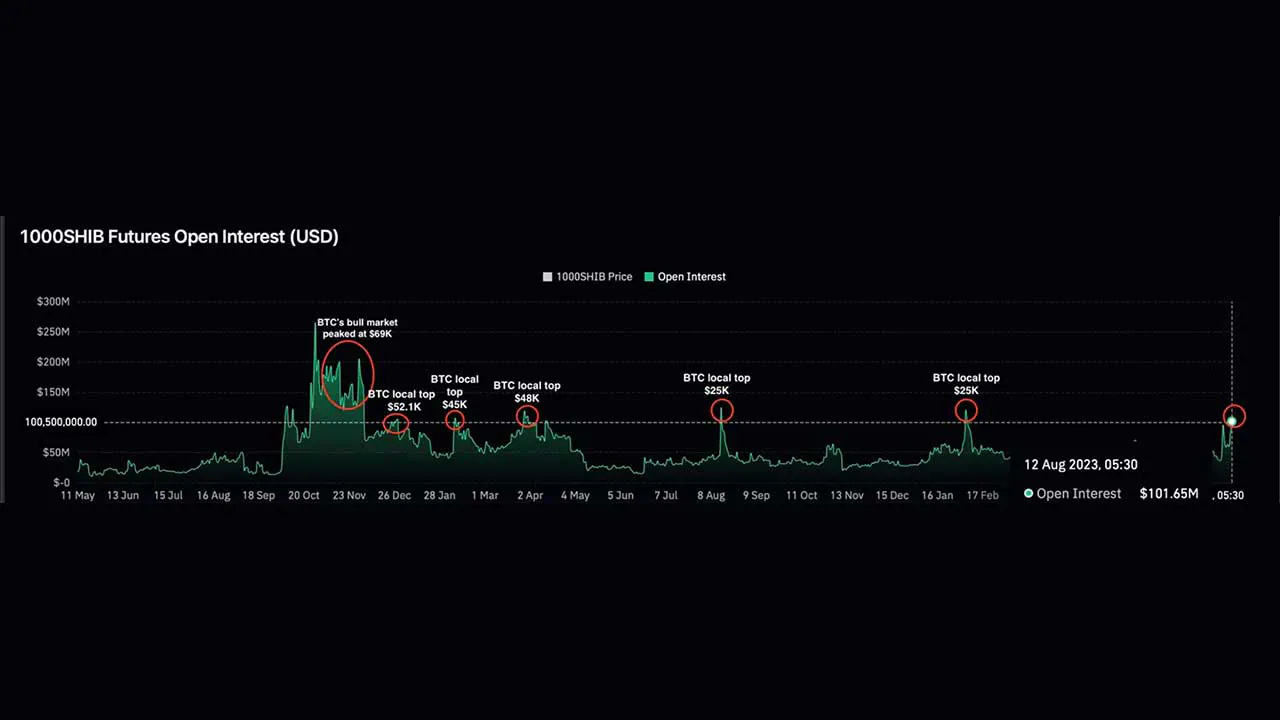Select the $250M y-axis label
This screenshot has height=720, width=1280.
point(52,332)
